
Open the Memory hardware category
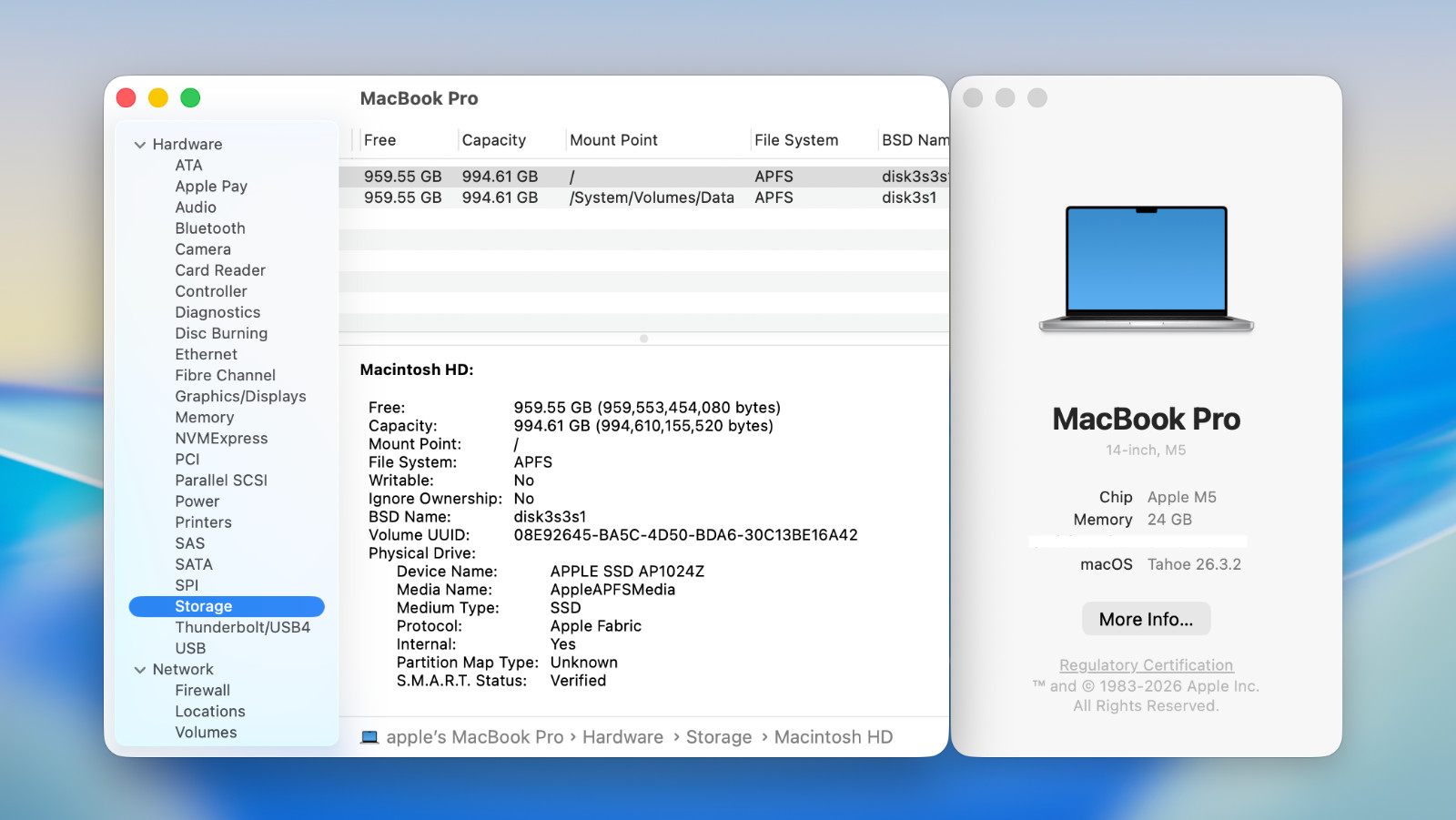click(205, 418)
